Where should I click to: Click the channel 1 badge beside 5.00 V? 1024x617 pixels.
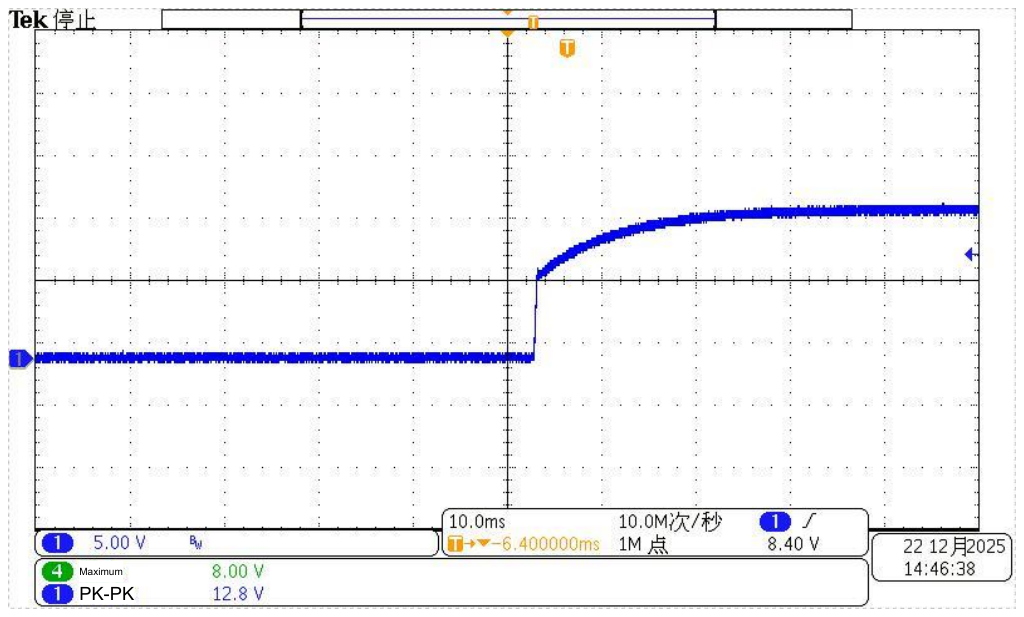pyautogui.click(x=57, y=543)
